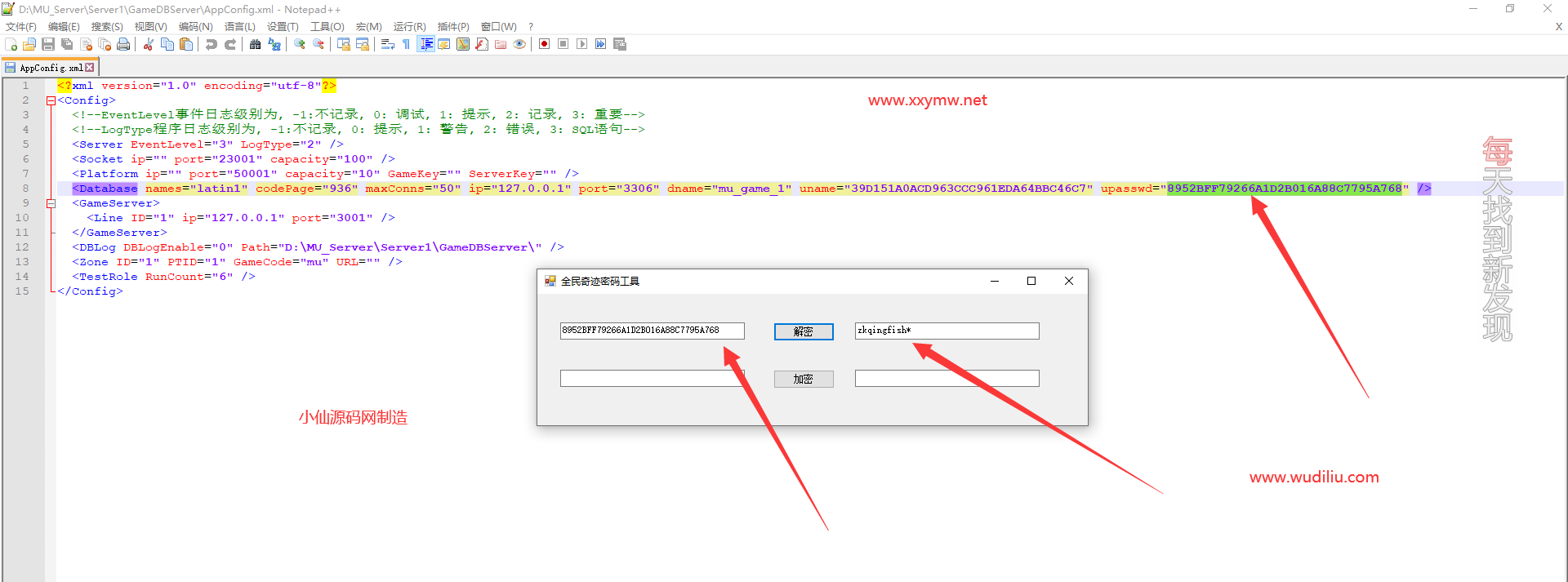This screenshot has height=582, width=1568.
Task: Click the Close All documents icon
Action: tap(105, 44)
